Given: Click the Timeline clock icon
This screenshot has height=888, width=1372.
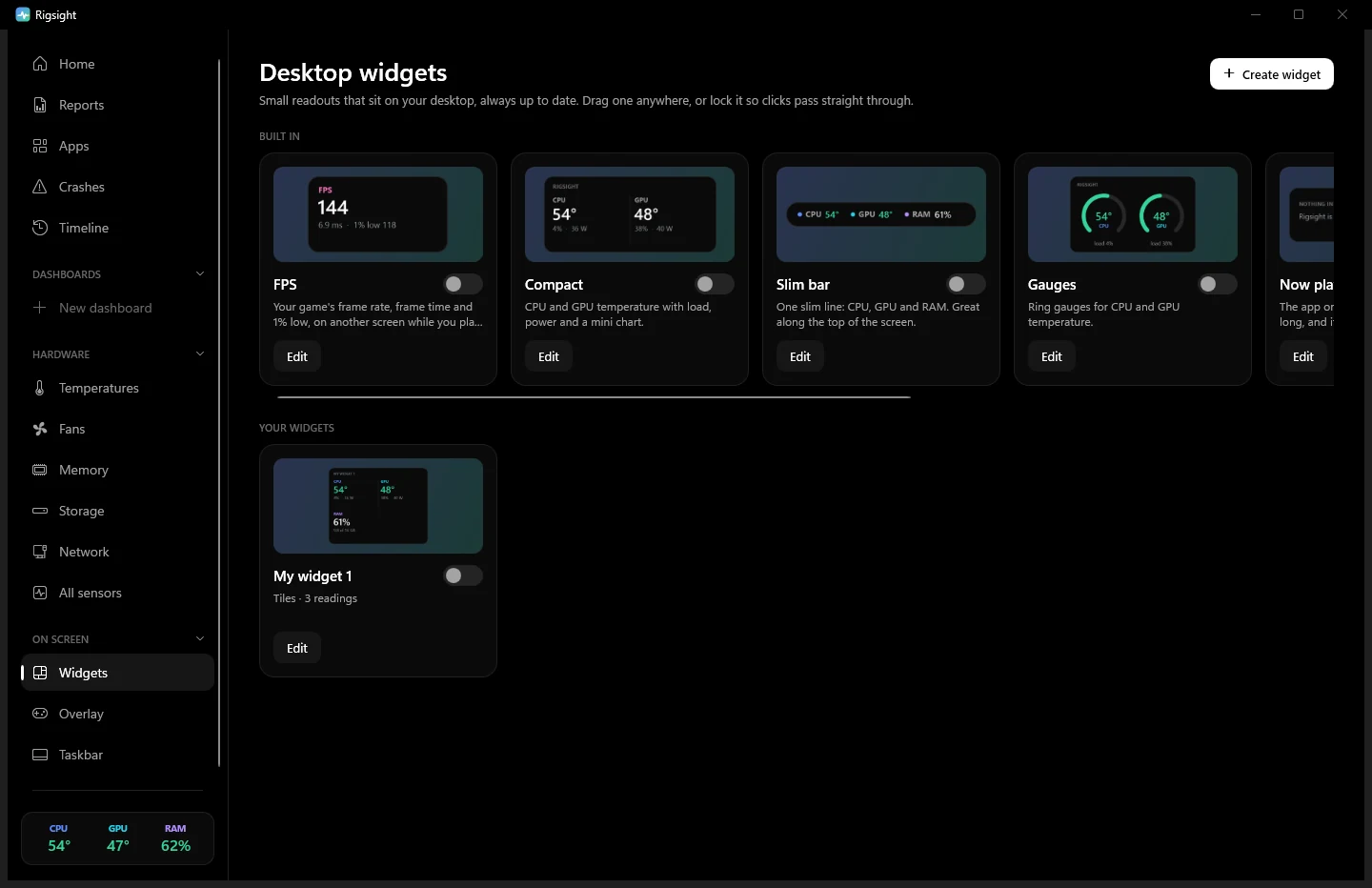Looking at the screenshot, I should click(x=40, y=228).
